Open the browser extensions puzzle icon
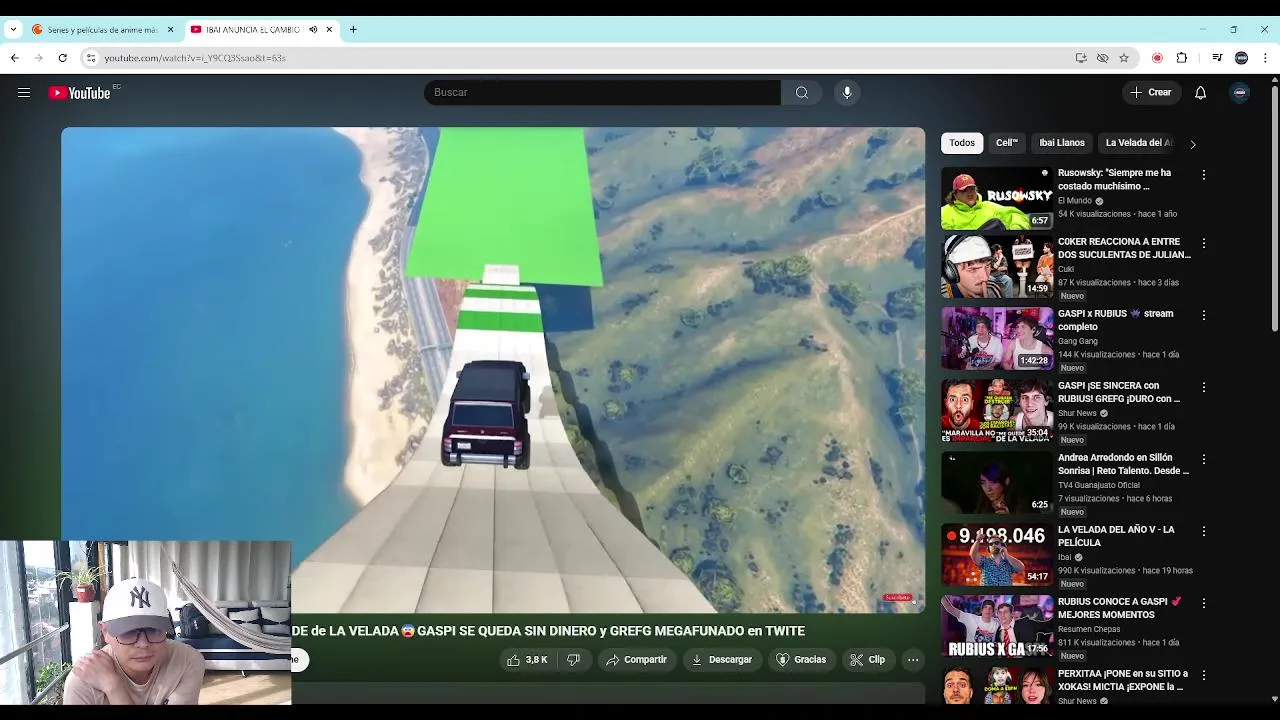 [x=1182, y=58]
